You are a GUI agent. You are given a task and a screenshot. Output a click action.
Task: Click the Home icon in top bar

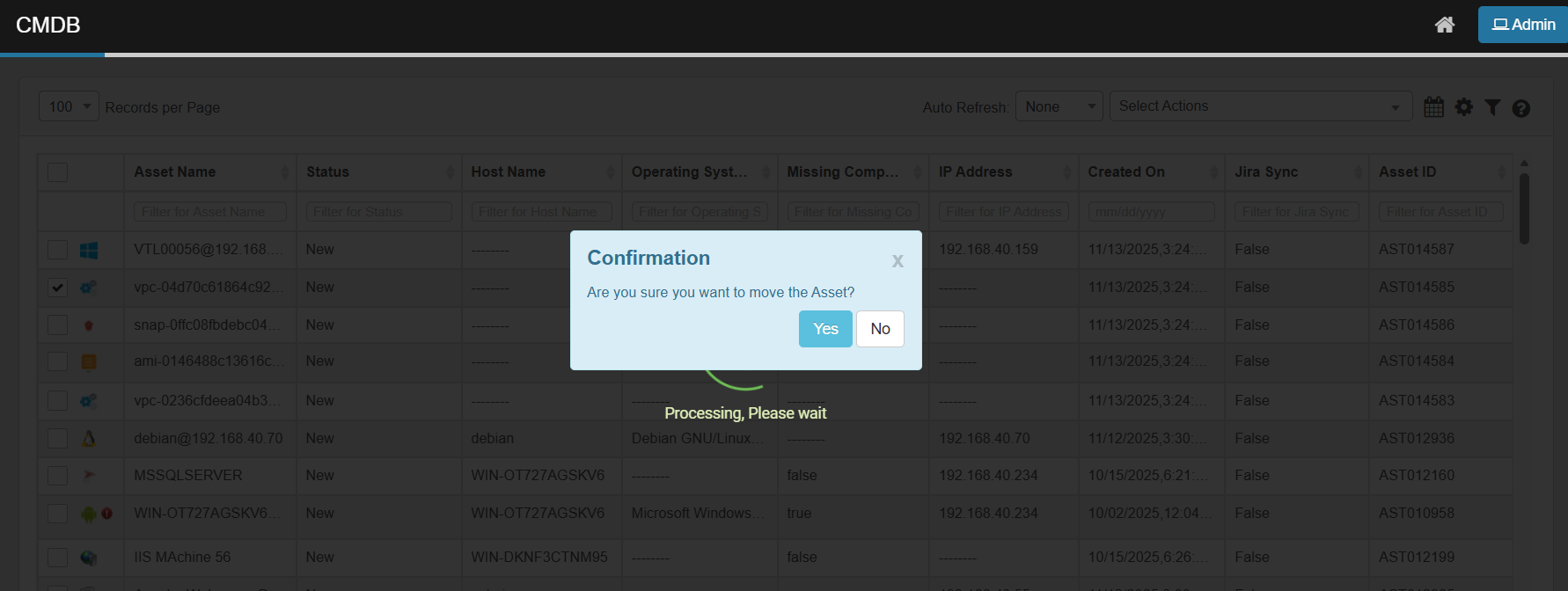point(1444,25)
